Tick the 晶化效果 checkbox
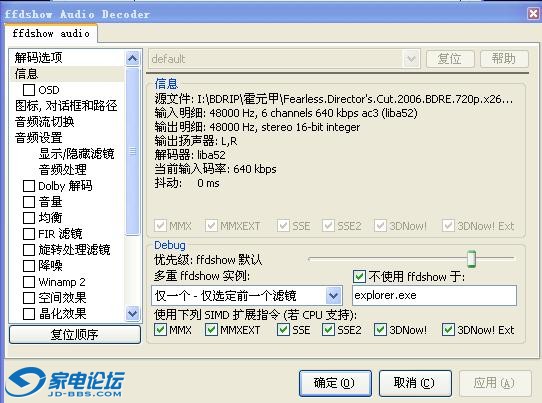This screenshot has width=542, height=403. (29, 314)
